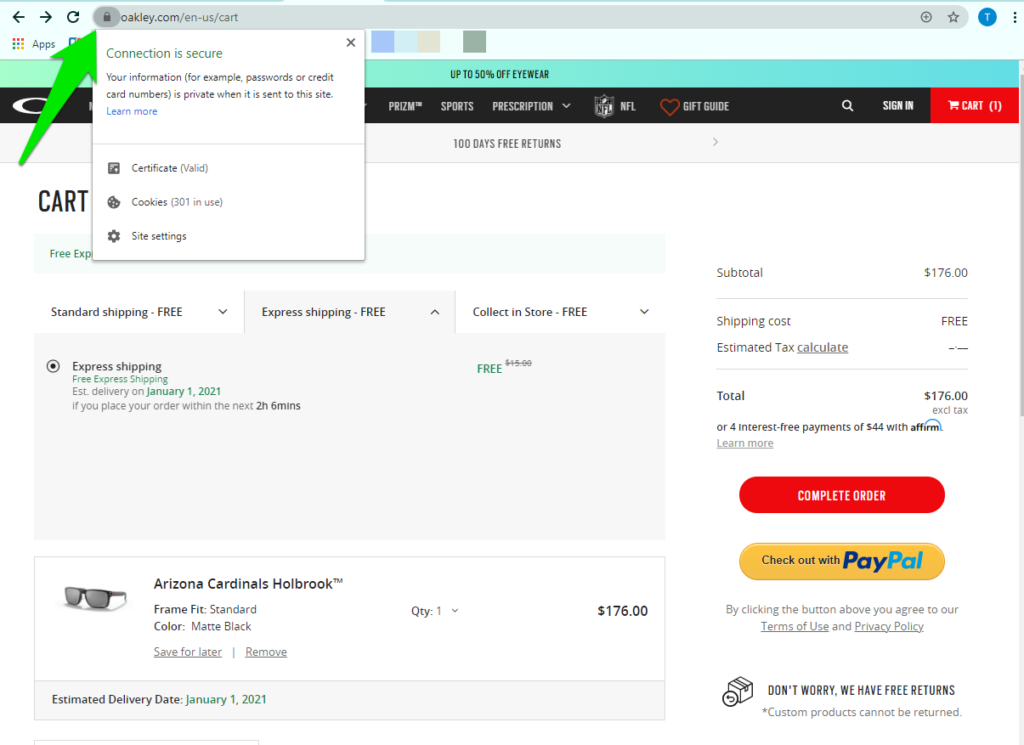Screen dimensions: 1024x745
Task: Click the certificate icon
Action: coord(114,168)
